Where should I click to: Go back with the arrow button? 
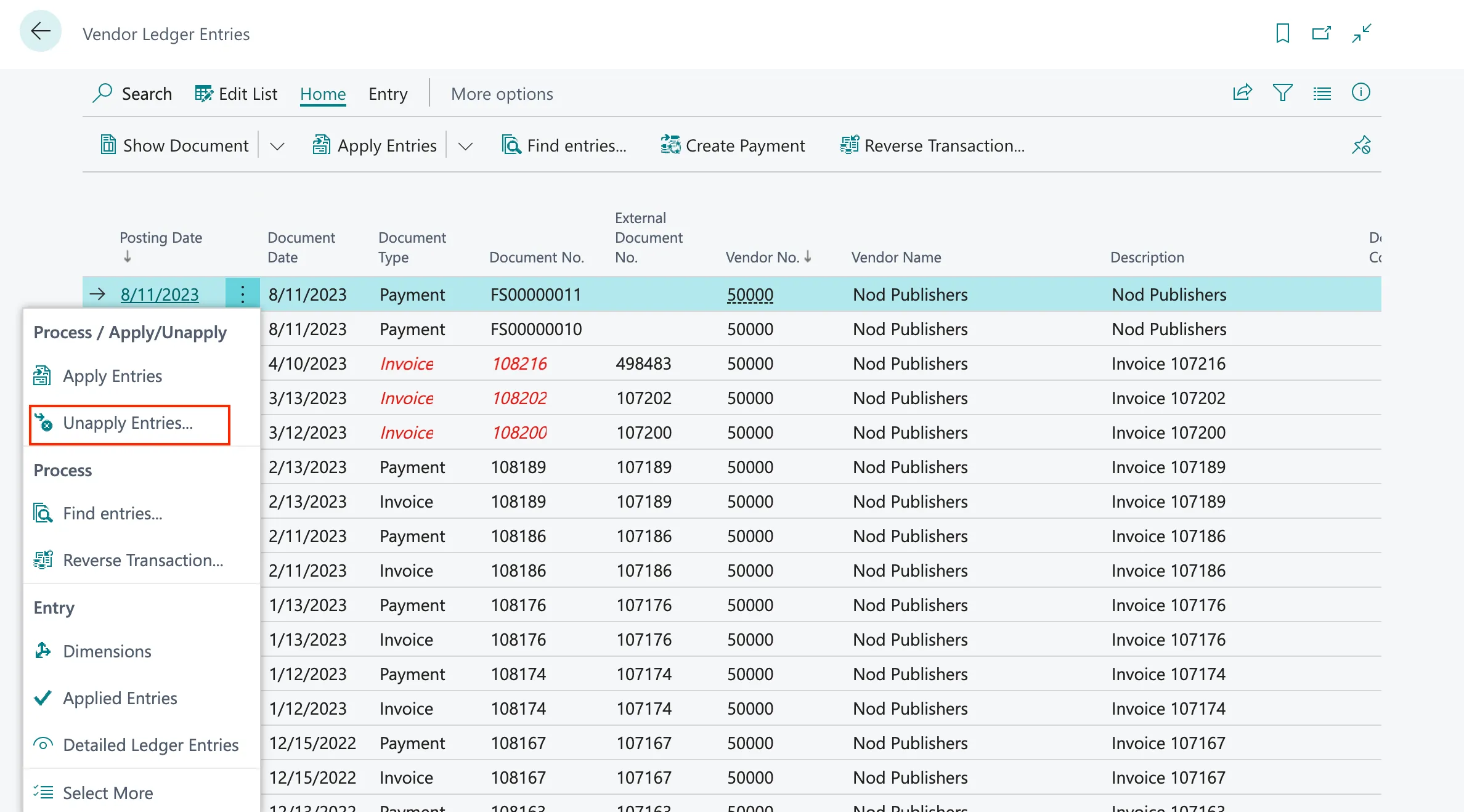tap(41, 31)
